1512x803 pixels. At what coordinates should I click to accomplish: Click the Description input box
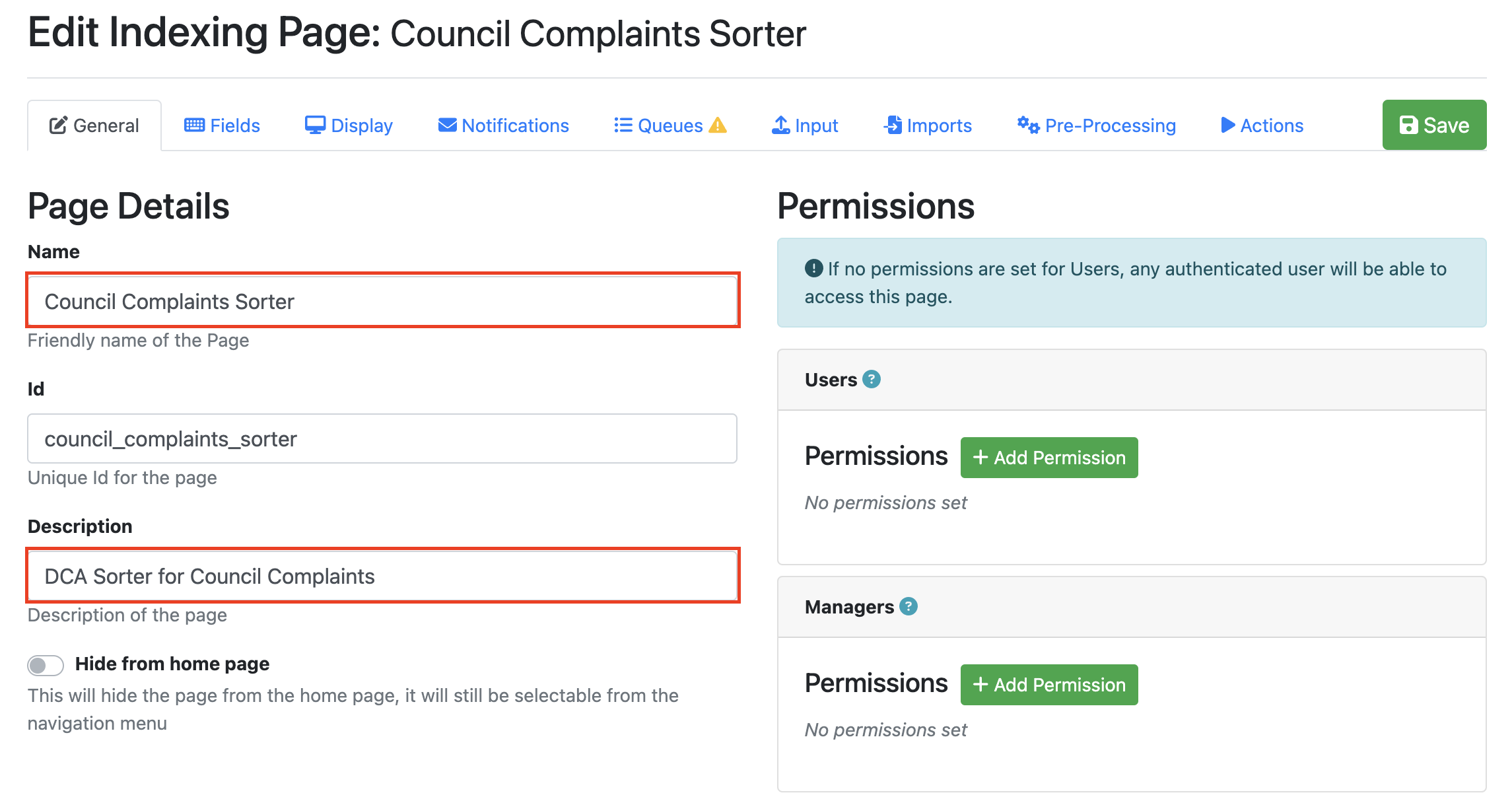(382, 576)
